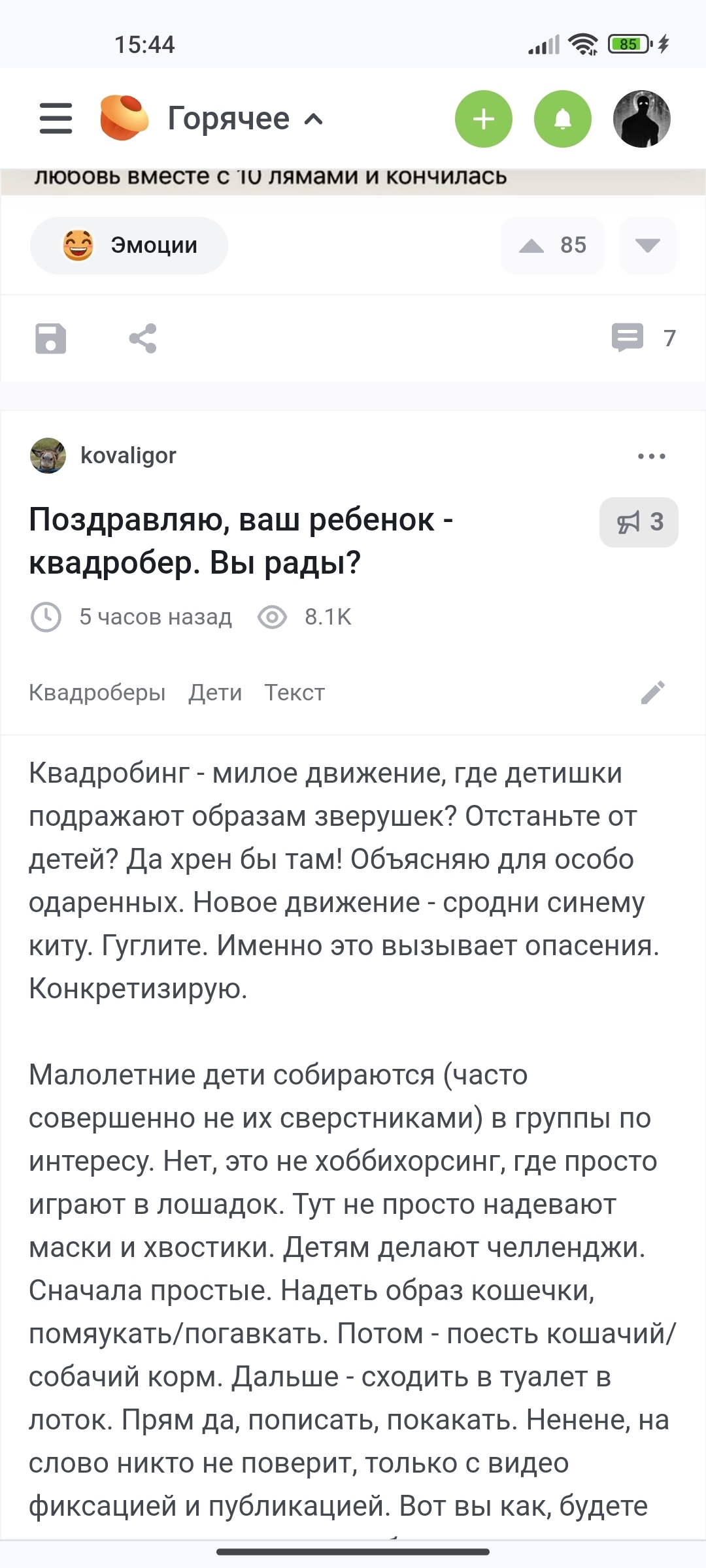Screen dimensions: 706x1568
Task: Open user profile avatar
Action: pos(641,119)
